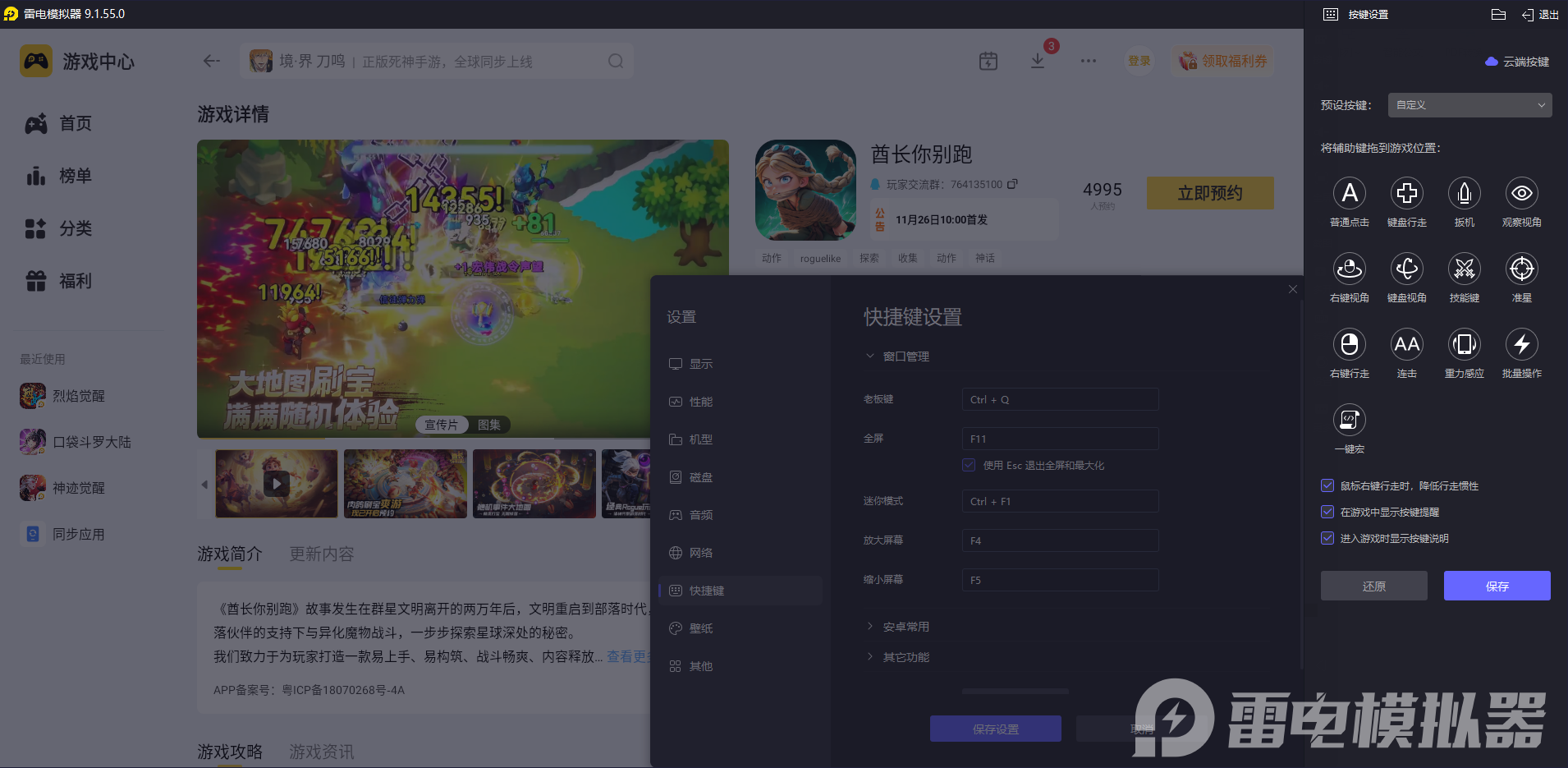The height and width of the screenshot is (768, 1568).
Task: Click the 立即预约 reservation button
Action: coord(1209,193)
